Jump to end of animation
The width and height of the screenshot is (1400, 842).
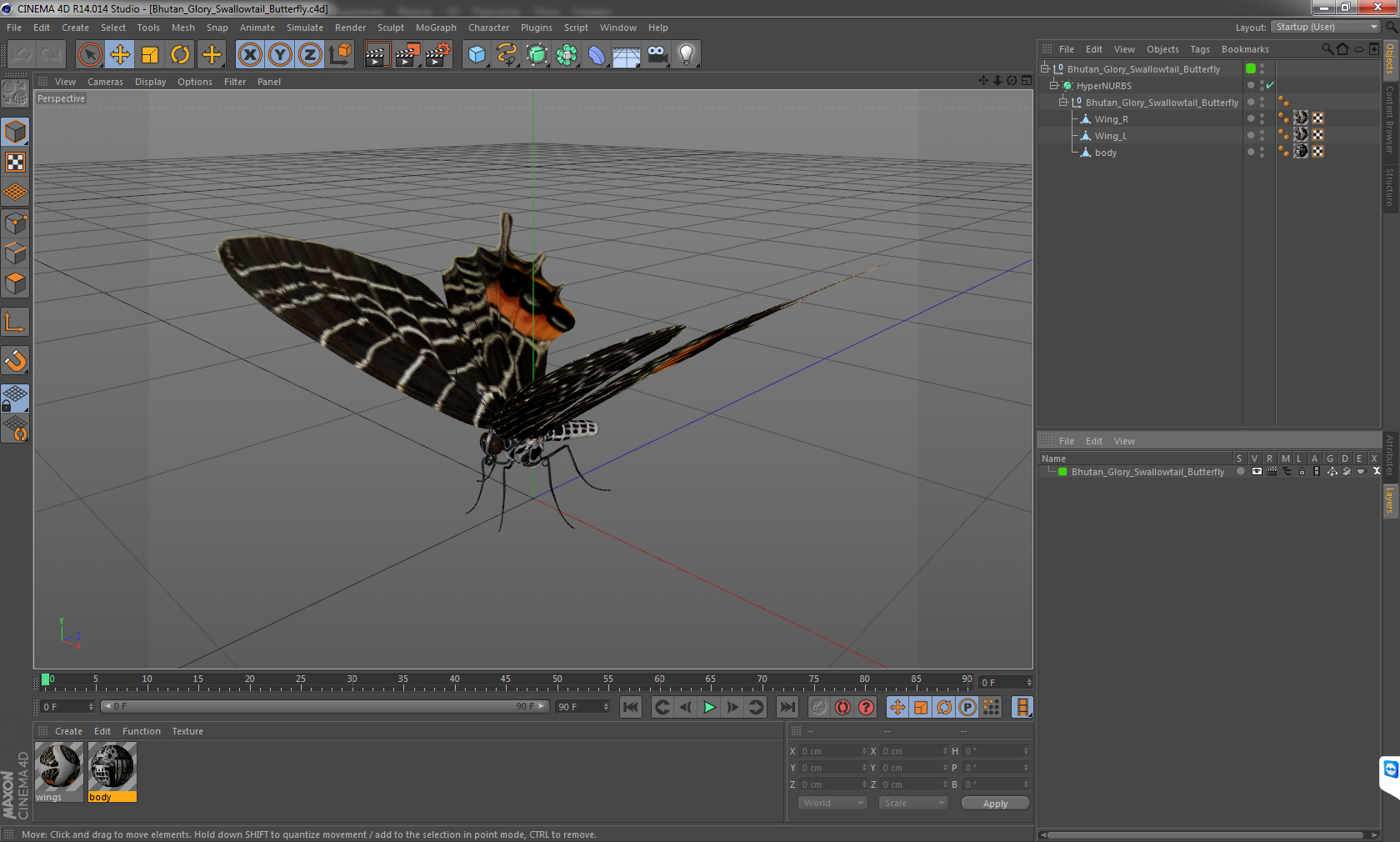pos(787,707)
